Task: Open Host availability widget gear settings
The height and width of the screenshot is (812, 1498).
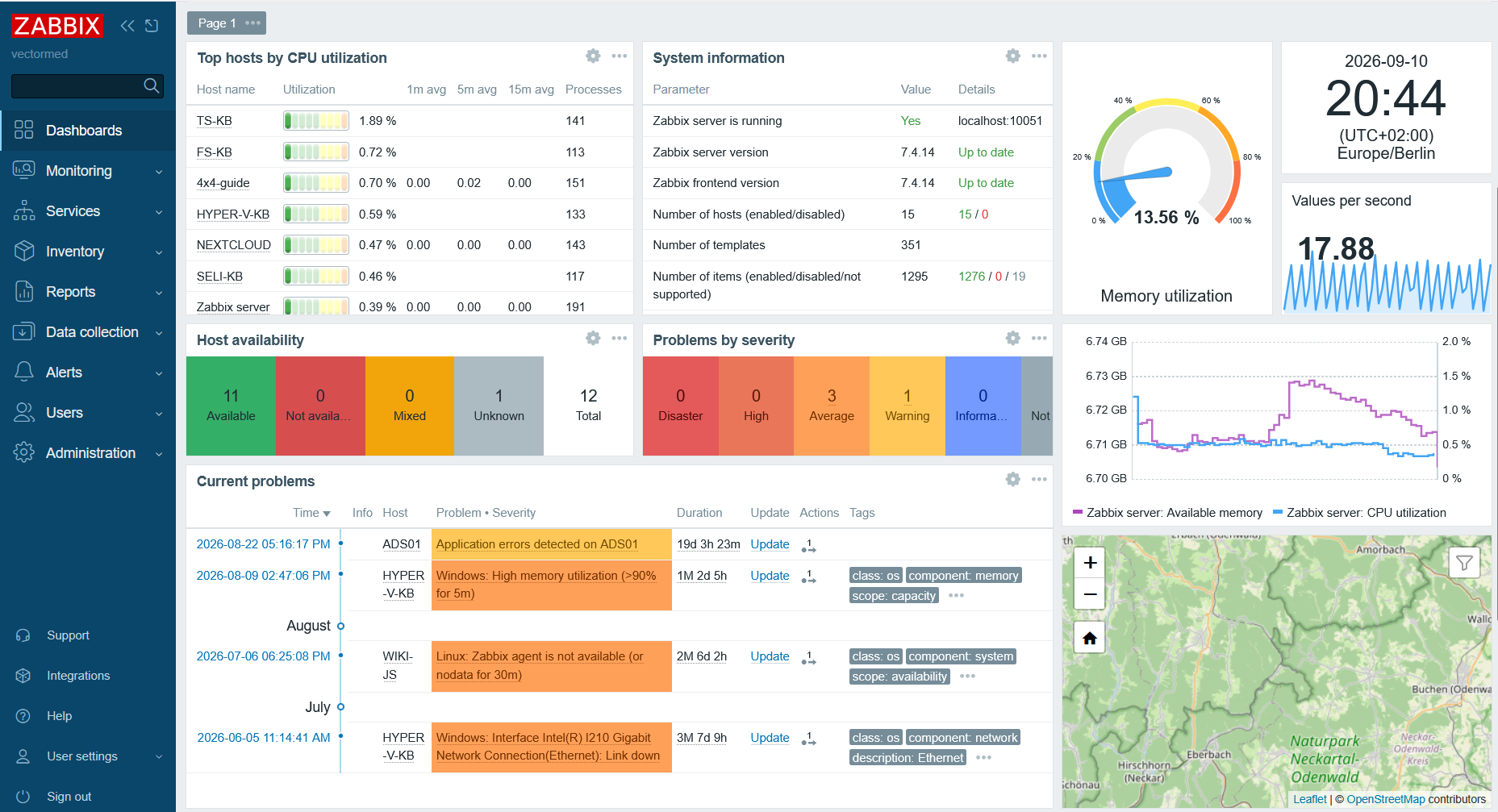Action: [x=593, y=339]
